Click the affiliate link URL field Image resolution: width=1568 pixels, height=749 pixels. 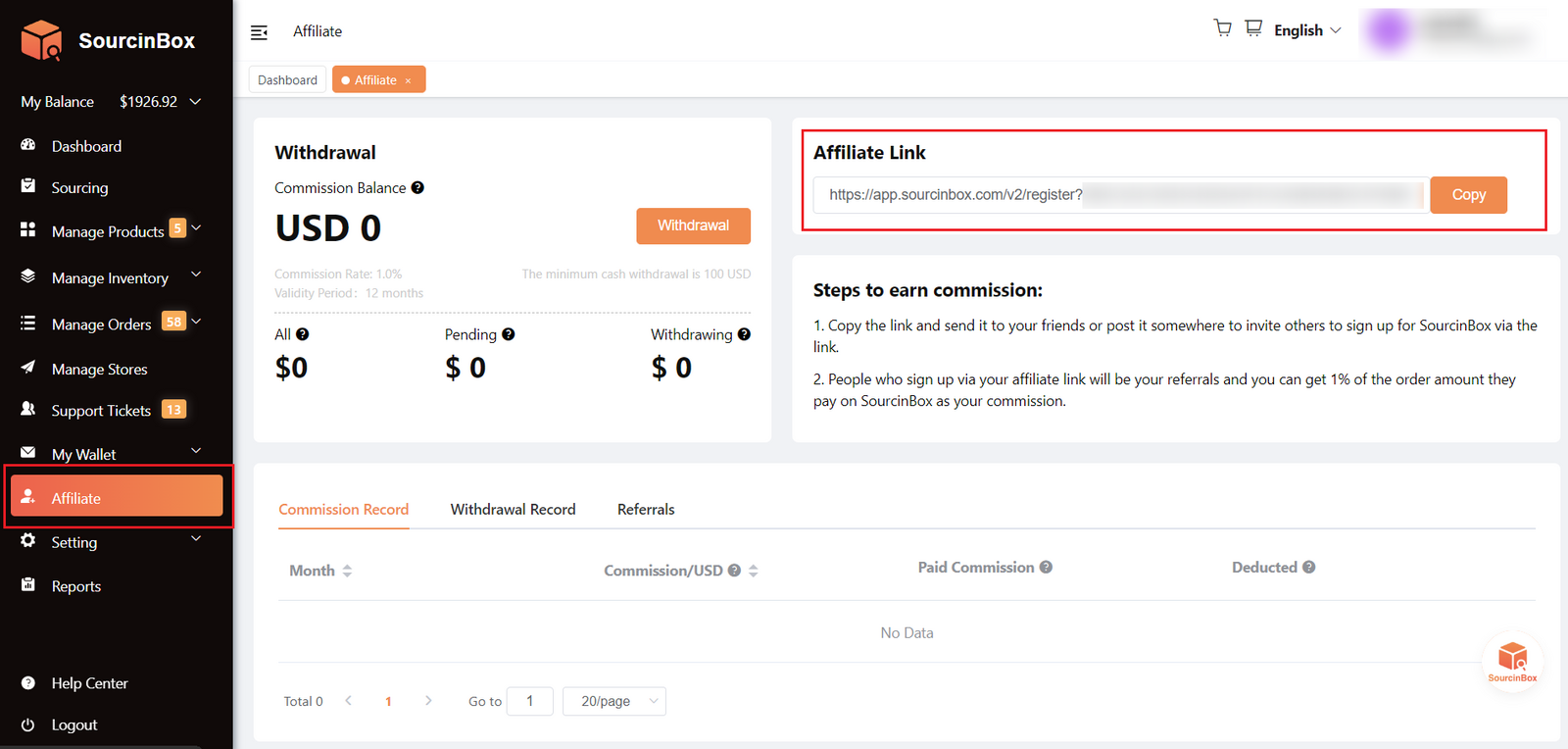[1121, 195]
